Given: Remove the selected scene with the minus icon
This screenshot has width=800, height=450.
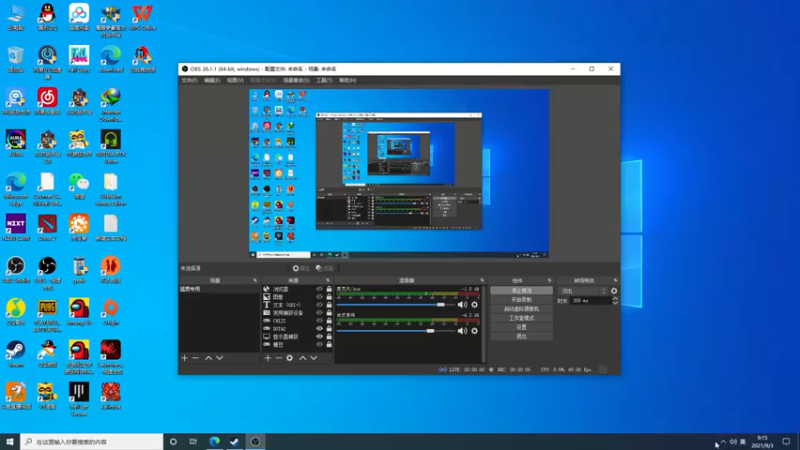Looking at the screenshot, I should pos(195,358).
